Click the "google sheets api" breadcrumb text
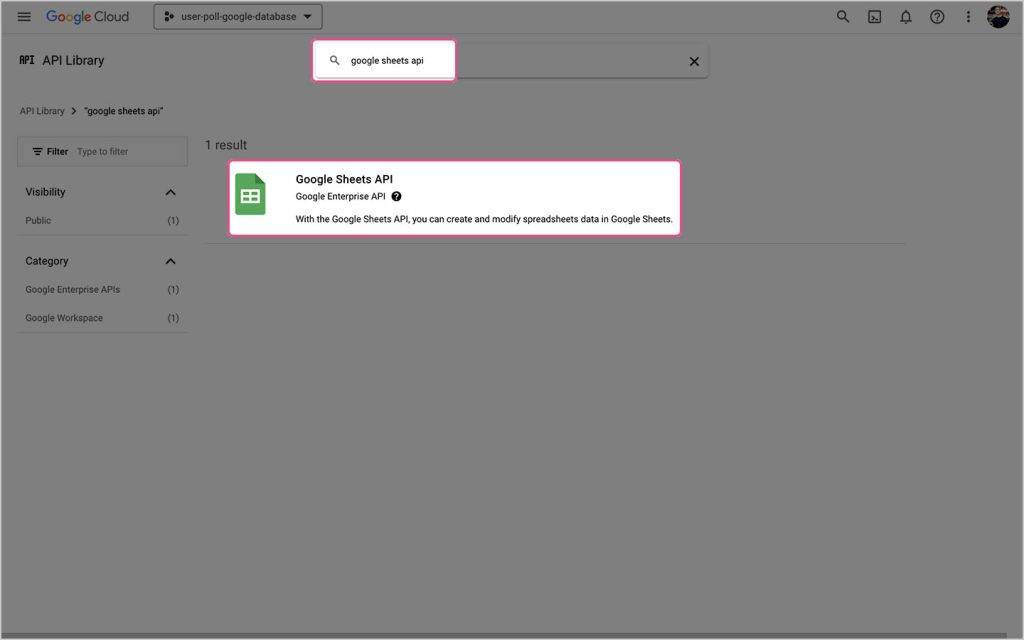The width and height of the screenshot is (1024, 640). [x=124, y=111]
